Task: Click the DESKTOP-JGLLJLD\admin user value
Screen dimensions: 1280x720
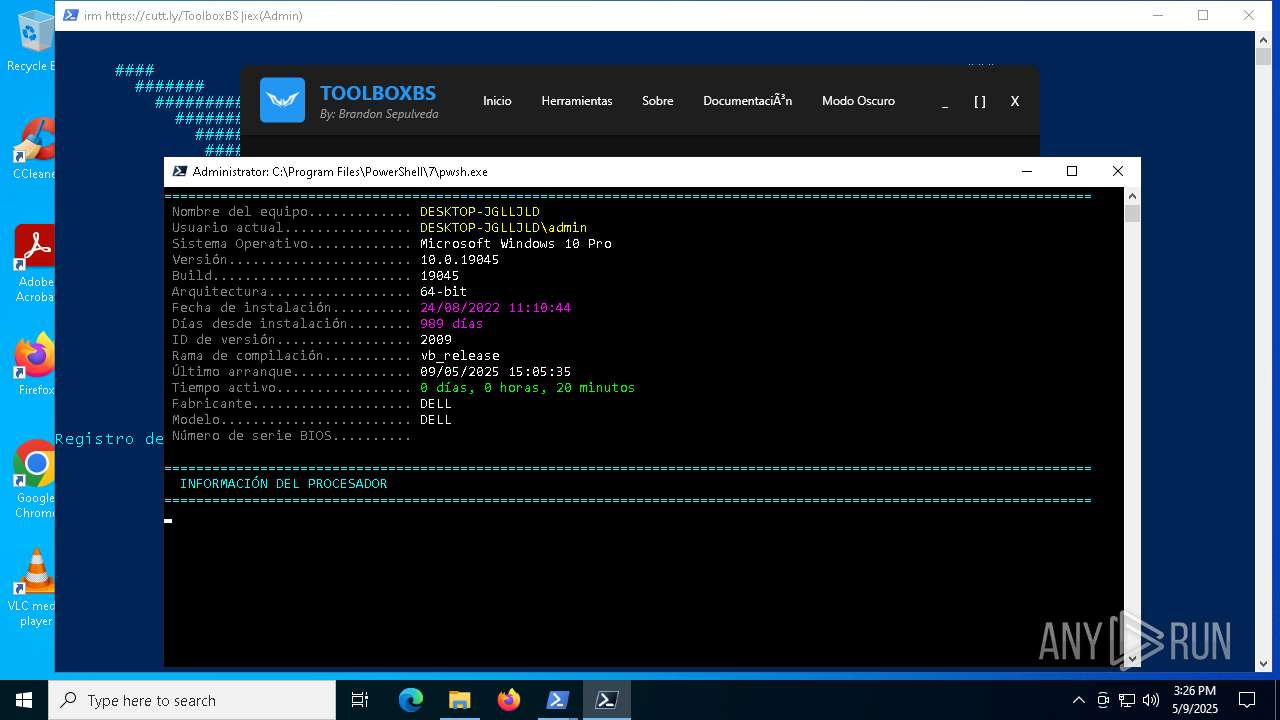Action: click(503, 228)
